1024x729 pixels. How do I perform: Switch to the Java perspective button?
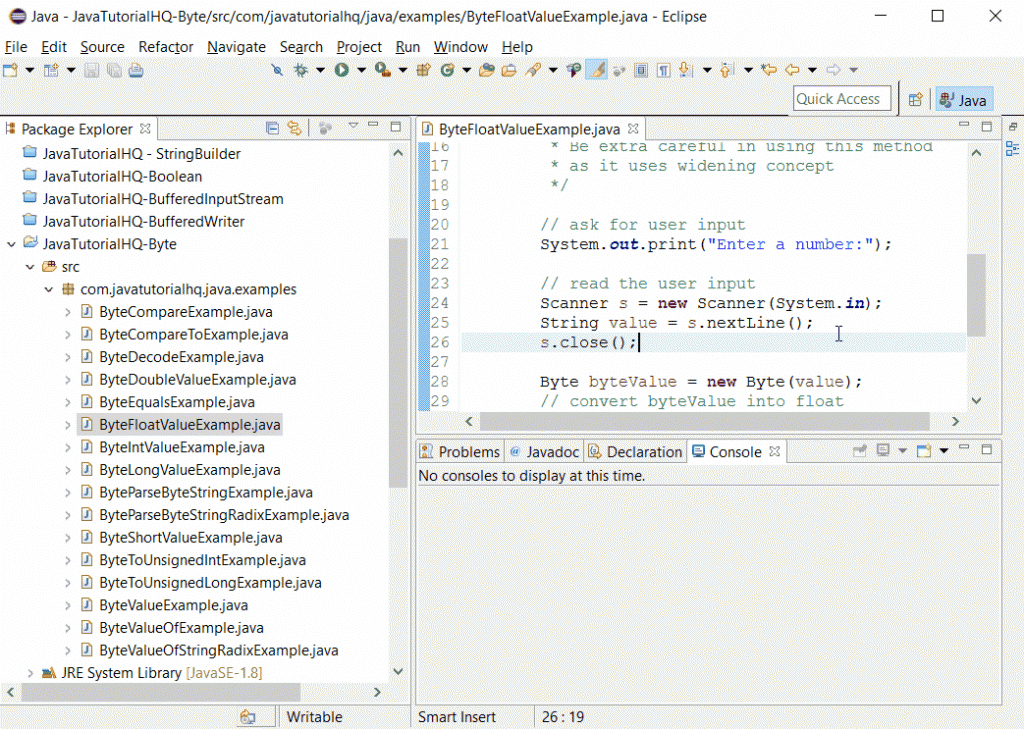(x=962, y=98)
